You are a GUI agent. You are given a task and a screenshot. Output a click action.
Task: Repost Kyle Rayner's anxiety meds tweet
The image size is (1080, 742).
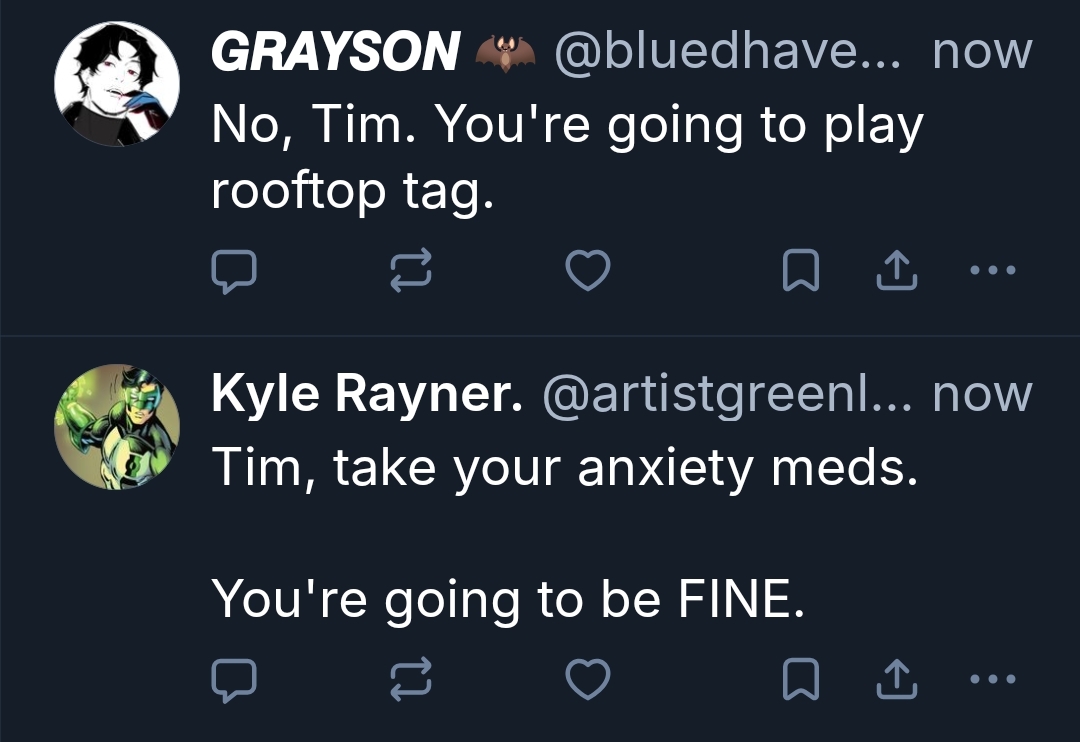tap(410, 680)
